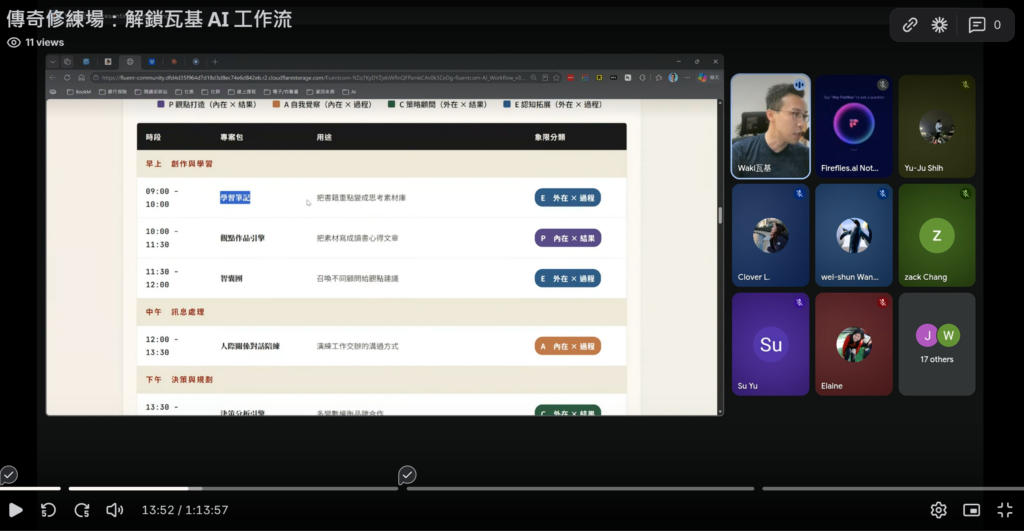Click 用途 column header
The height and width of the screenshot is (531, 1024).
pyautogui.click(x=324, y=137)
